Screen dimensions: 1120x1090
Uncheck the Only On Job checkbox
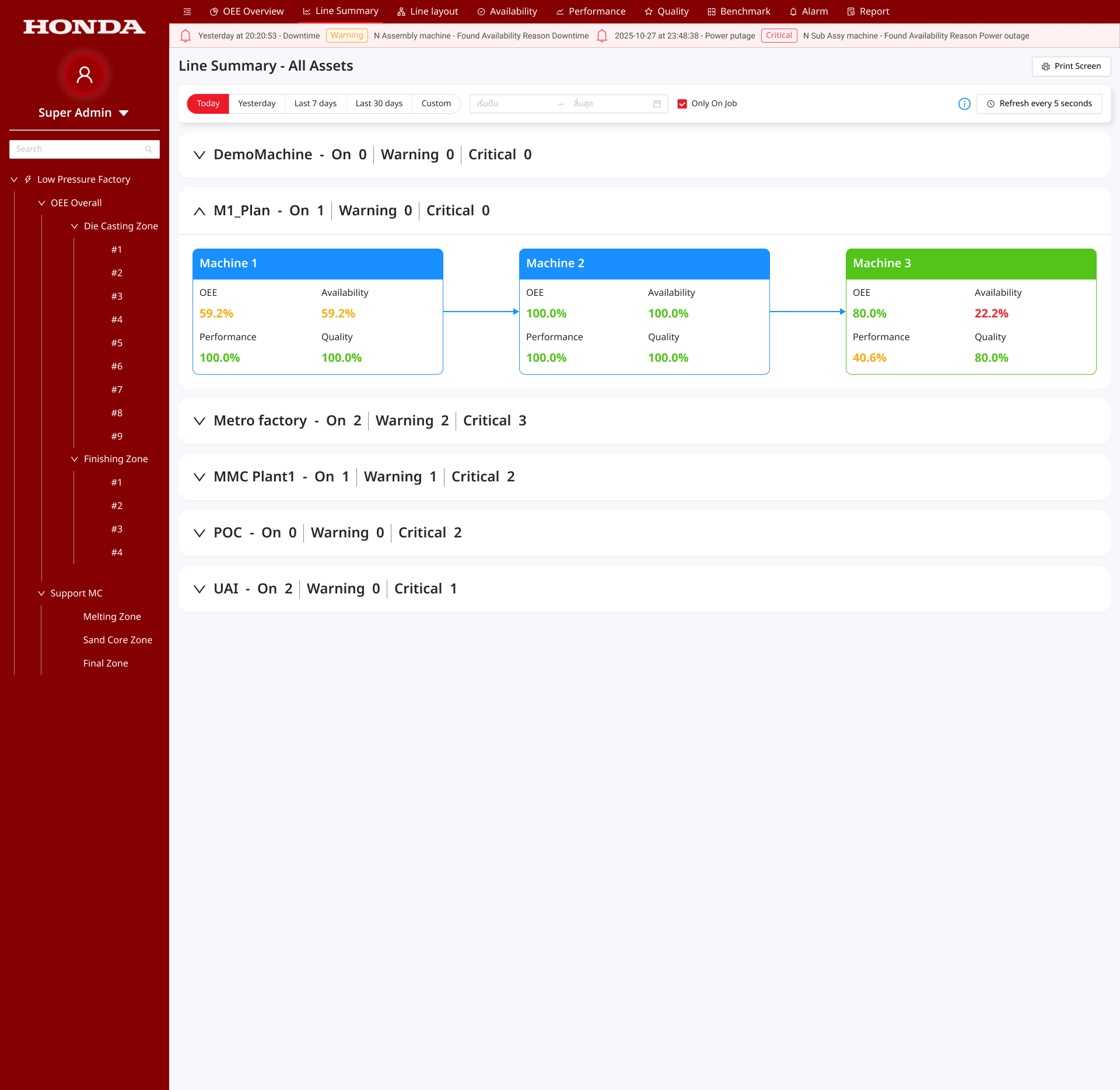point(682,104)
